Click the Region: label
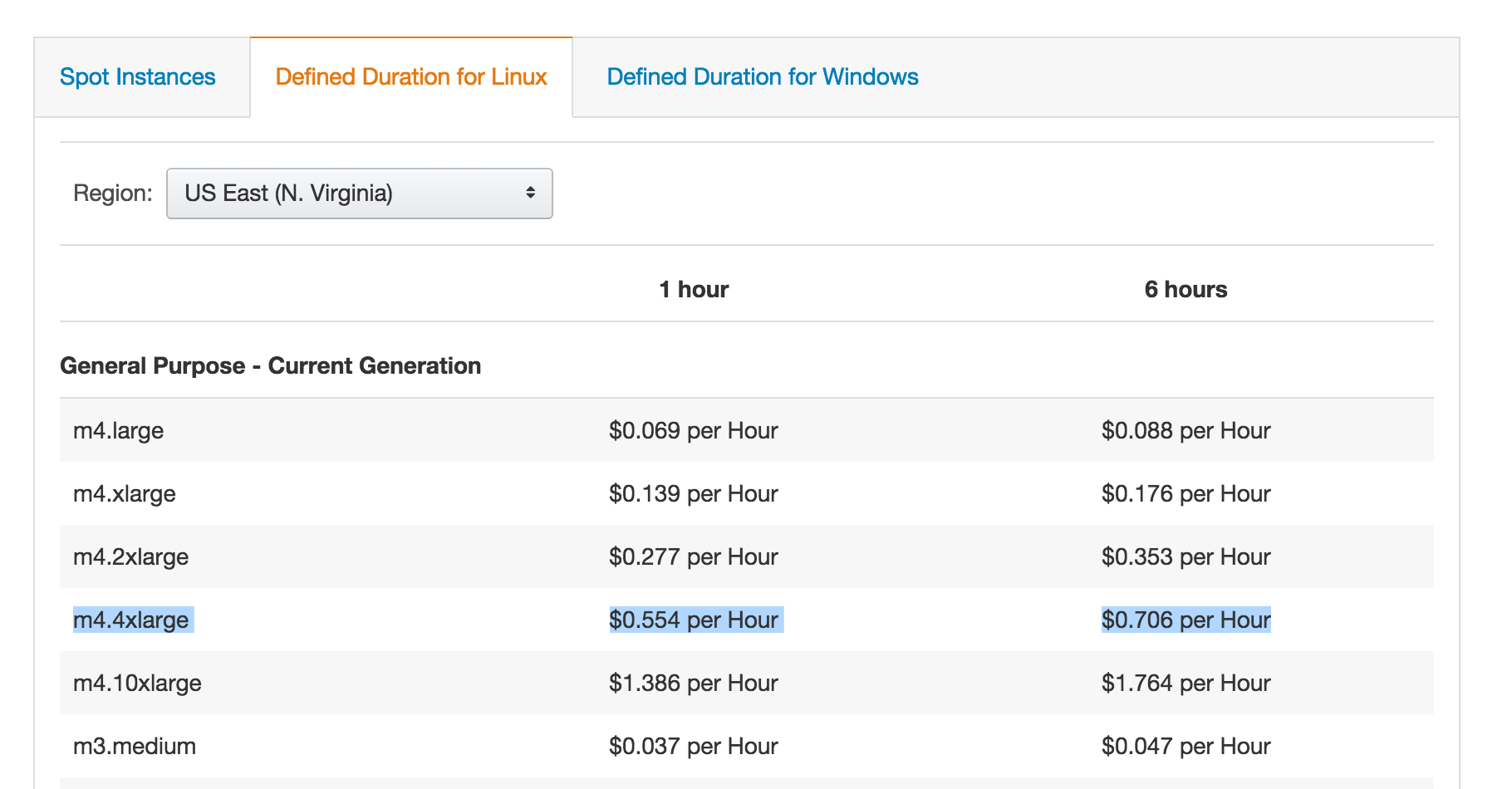Image resolution: width=1512 pixels, height=789 pixels. pyautogui.click(x=113, y=194)
